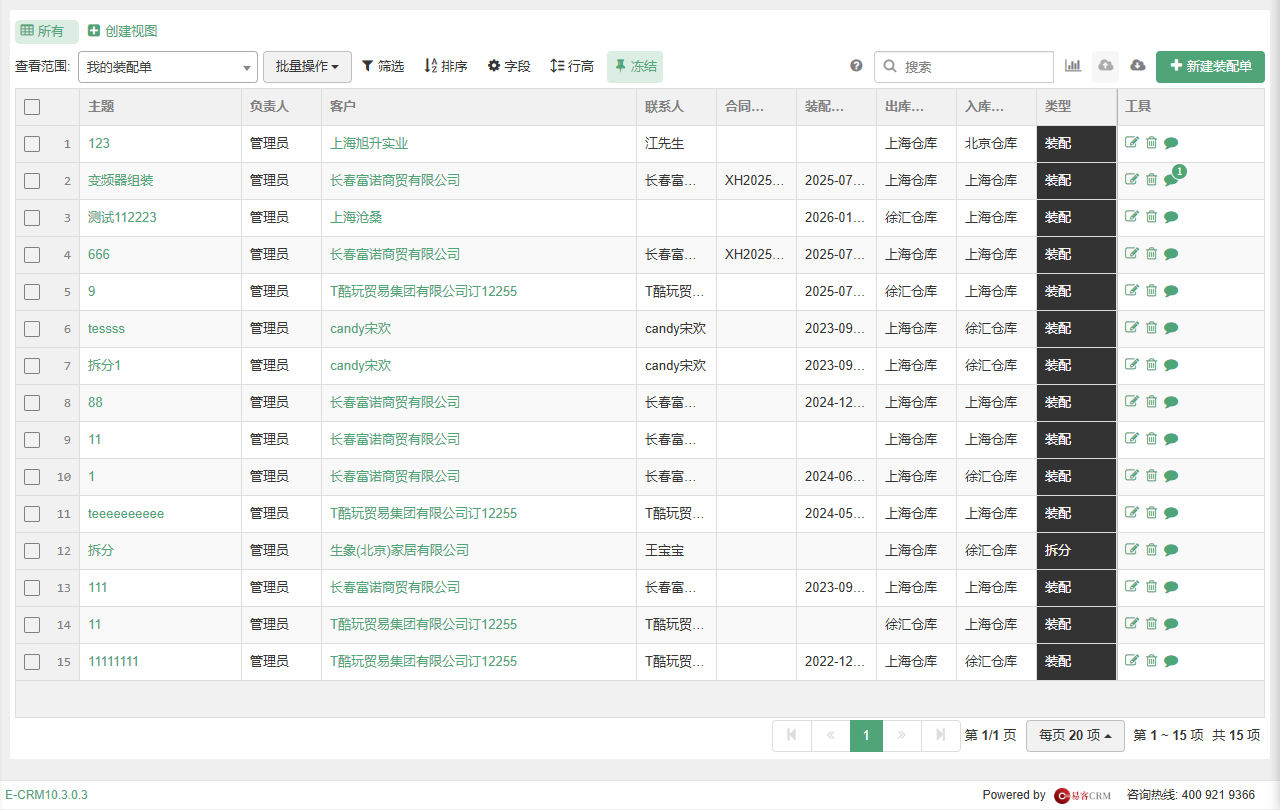The image size is (1280, 810).
Task: Open customer link 上海旭升实业
Action: pyautogui.click(x=369, y=143)
